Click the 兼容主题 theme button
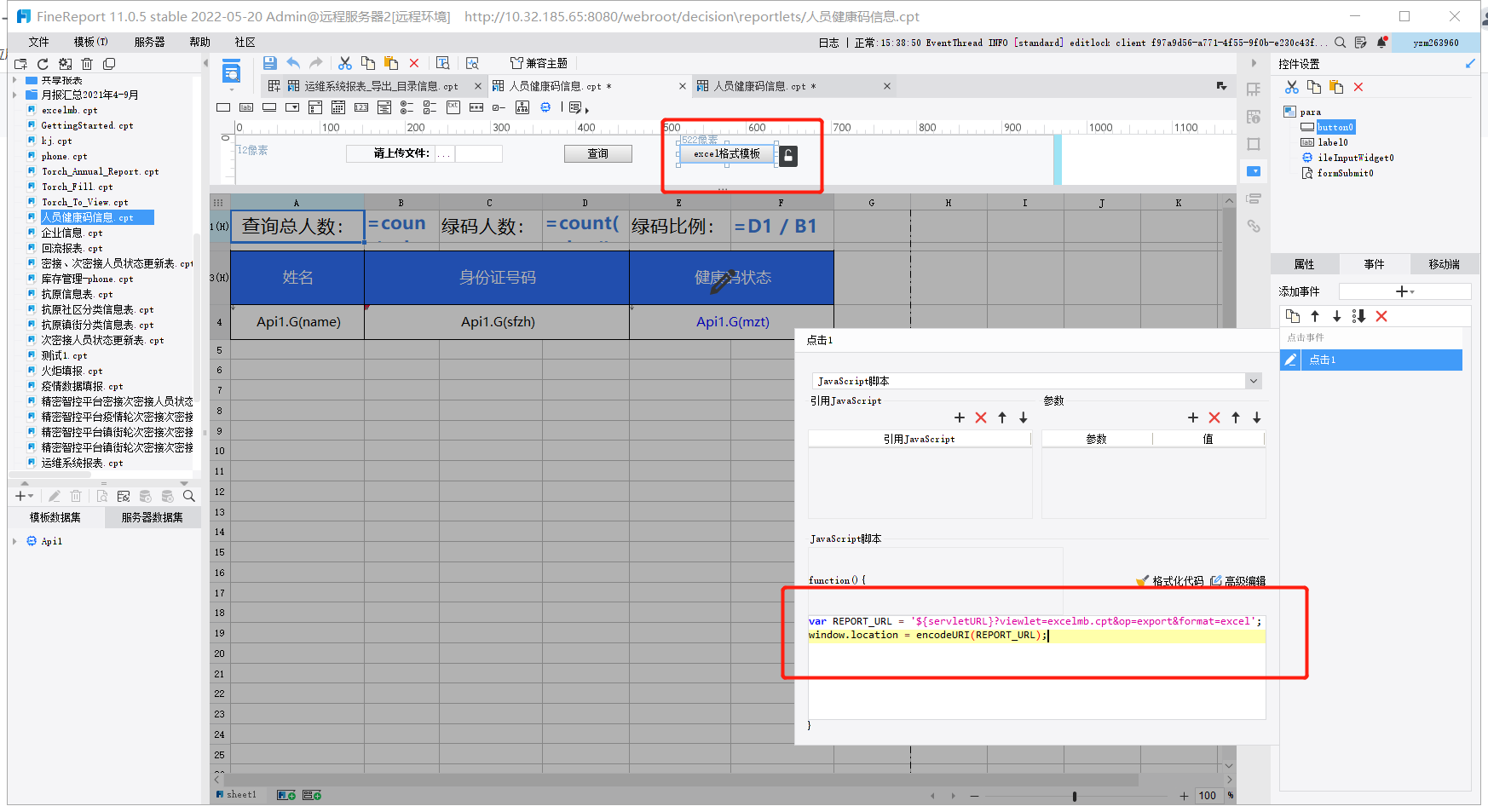The height and width of the screenshot is (812, 1488). click(x=539, y=63)
